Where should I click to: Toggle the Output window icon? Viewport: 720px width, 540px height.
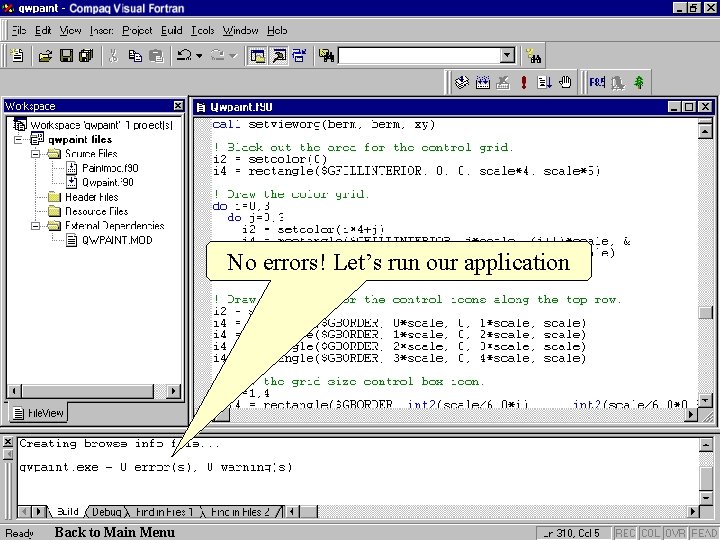(279, 56)
